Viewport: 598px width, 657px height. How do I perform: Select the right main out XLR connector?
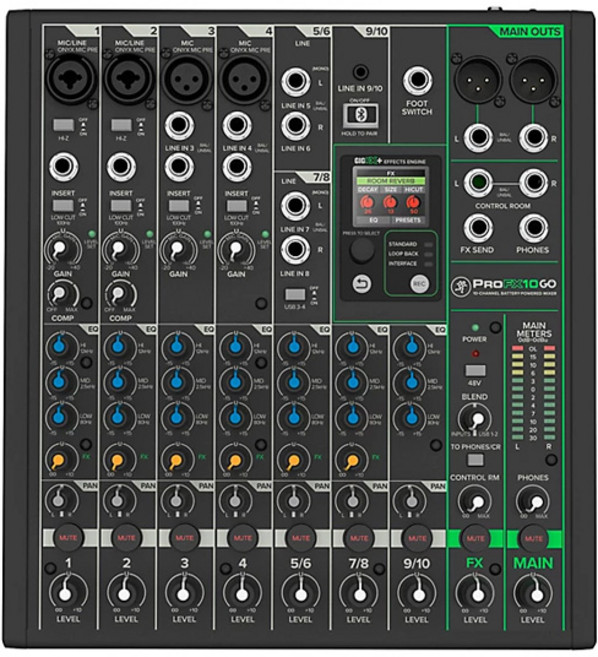[533, 80]
